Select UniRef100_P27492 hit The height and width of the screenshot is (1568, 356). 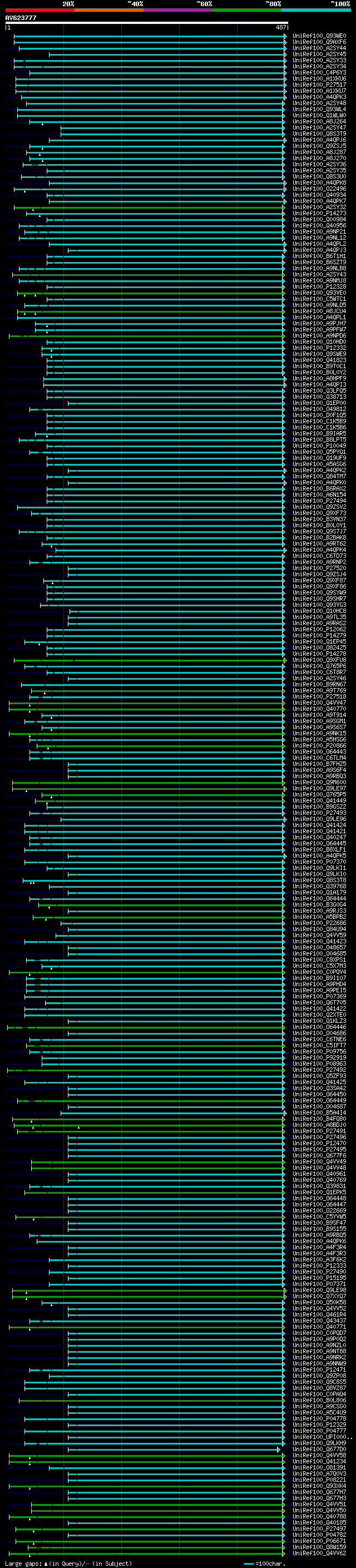pyautogui.click(x=319, y=1070)
